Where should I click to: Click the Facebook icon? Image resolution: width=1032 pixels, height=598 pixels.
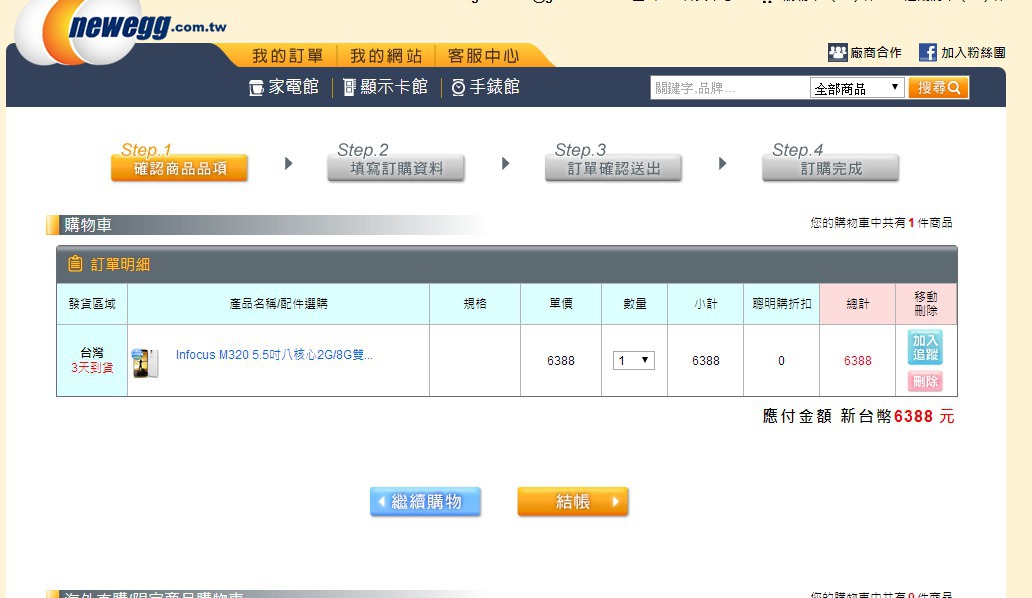[927, 53]
